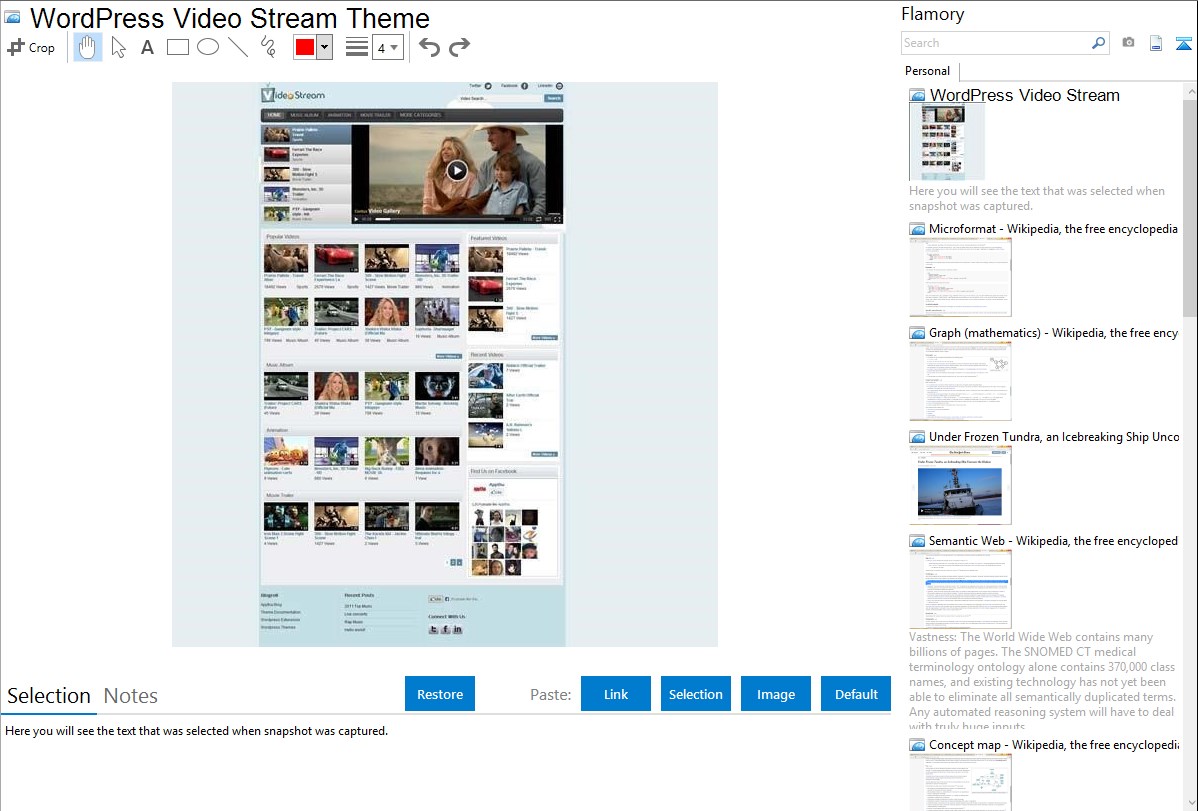Screen dimensions: 1198x811
Task: Activate the hand pan tool
Action: click(87, 47)
